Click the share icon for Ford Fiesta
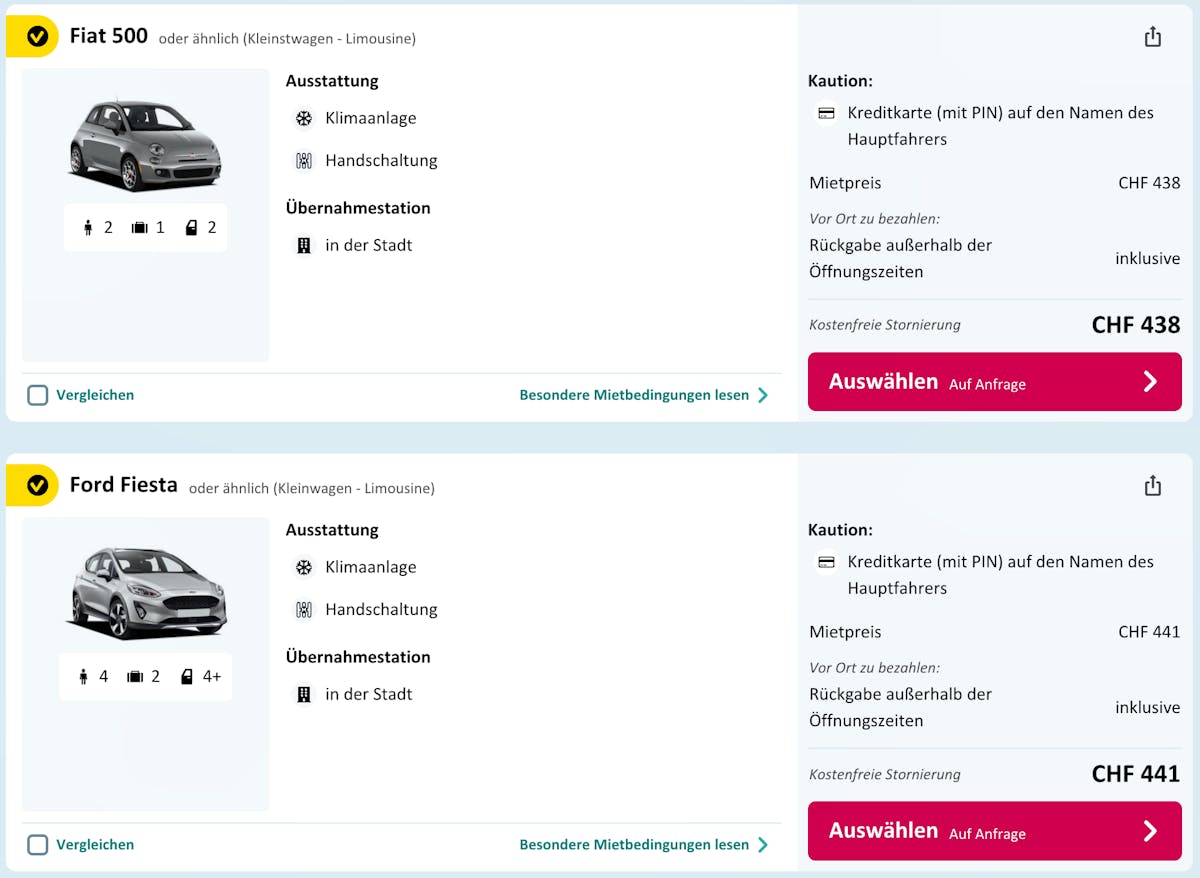 (1153, 486)
